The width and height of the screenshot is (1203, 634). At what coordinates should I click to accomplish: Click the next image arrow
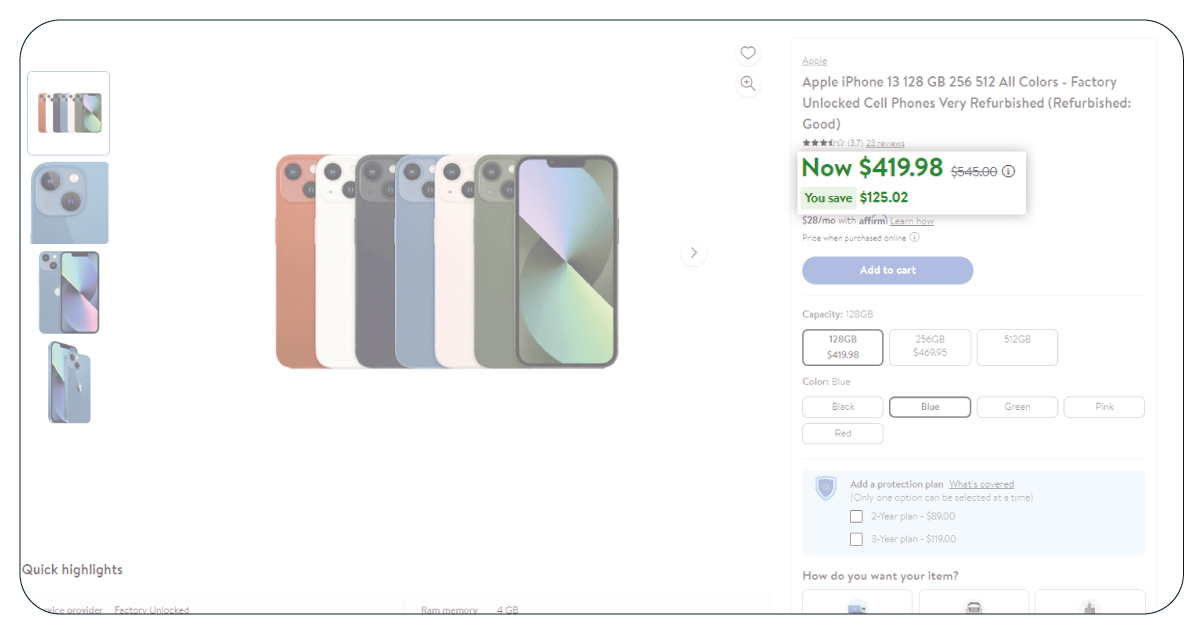point(694,253)
